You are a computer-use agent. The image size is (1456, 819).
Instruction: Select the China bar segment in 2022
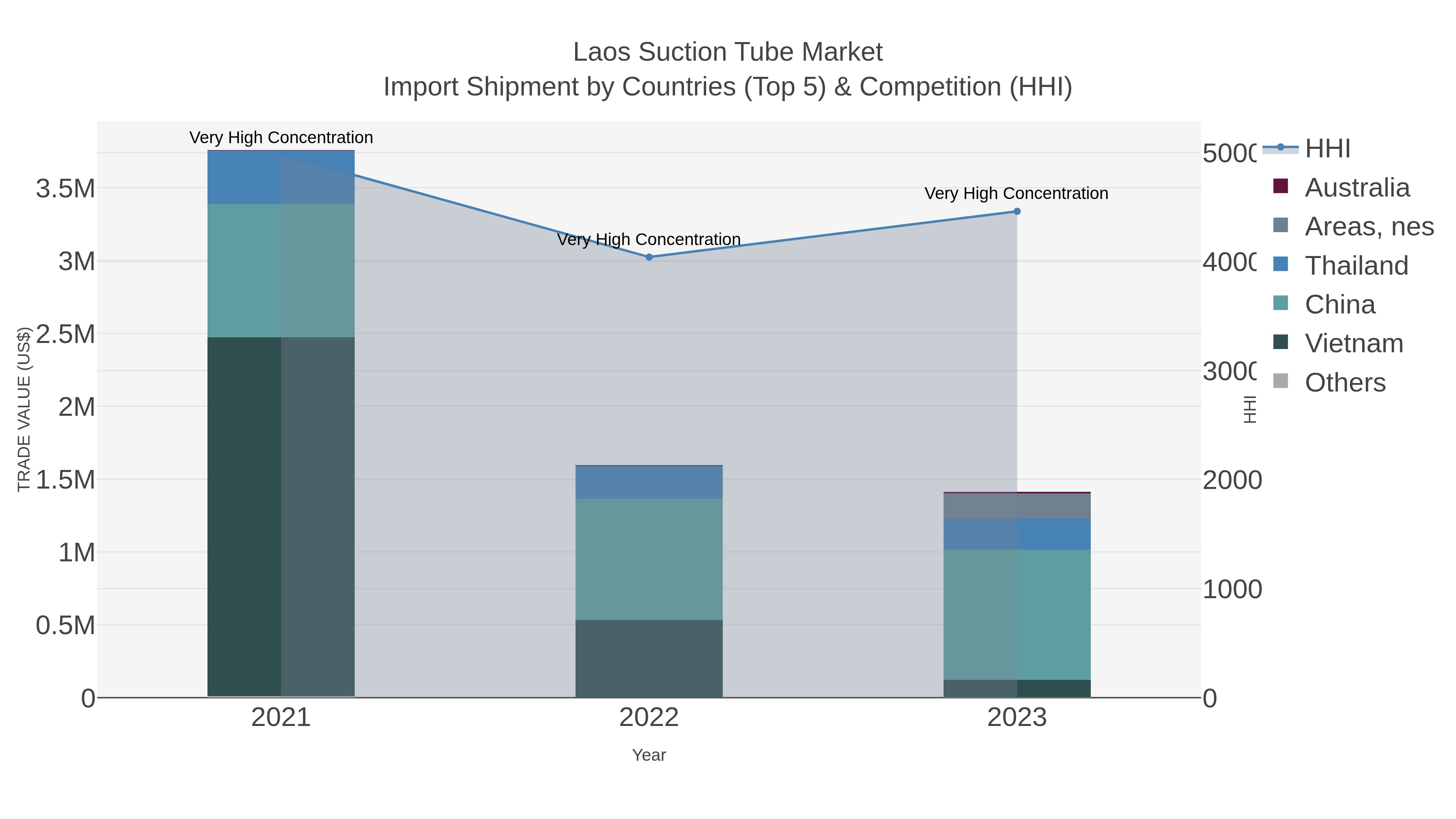pos(649,560)
